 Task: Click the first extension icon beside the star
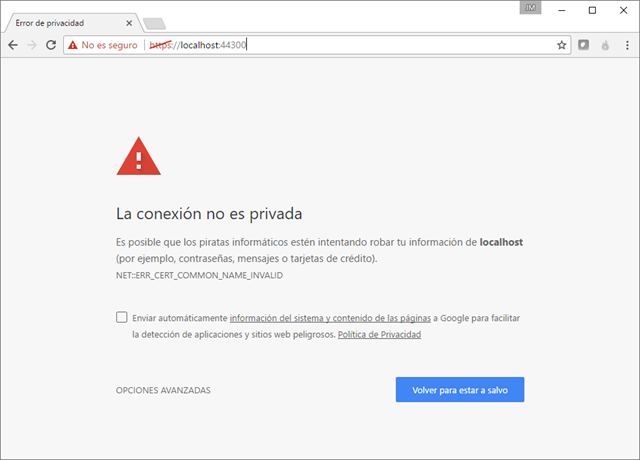point(585,45)
